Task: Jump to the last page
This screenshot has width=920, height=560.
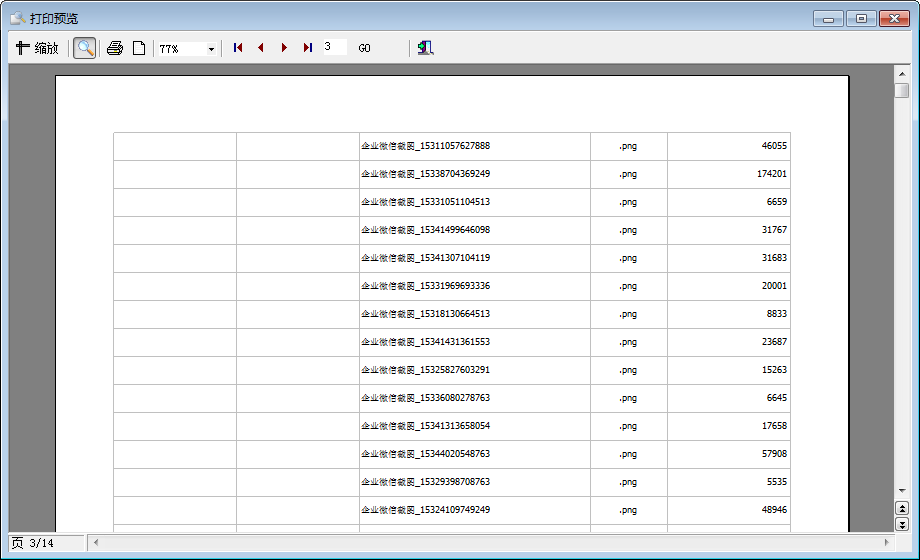Action: (307, 48)
